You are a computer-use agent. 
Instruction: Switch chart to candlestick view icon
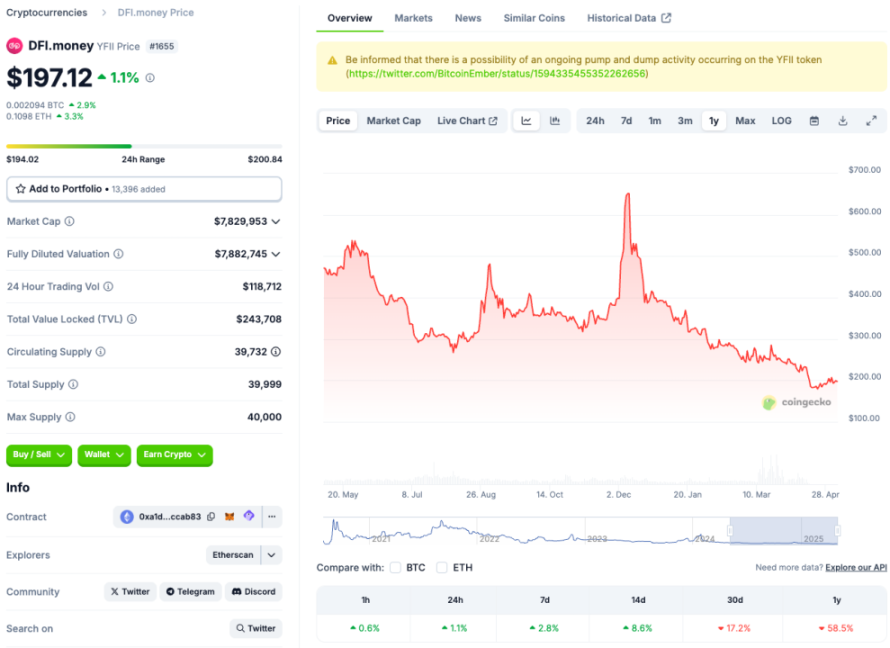coord(555,121)
